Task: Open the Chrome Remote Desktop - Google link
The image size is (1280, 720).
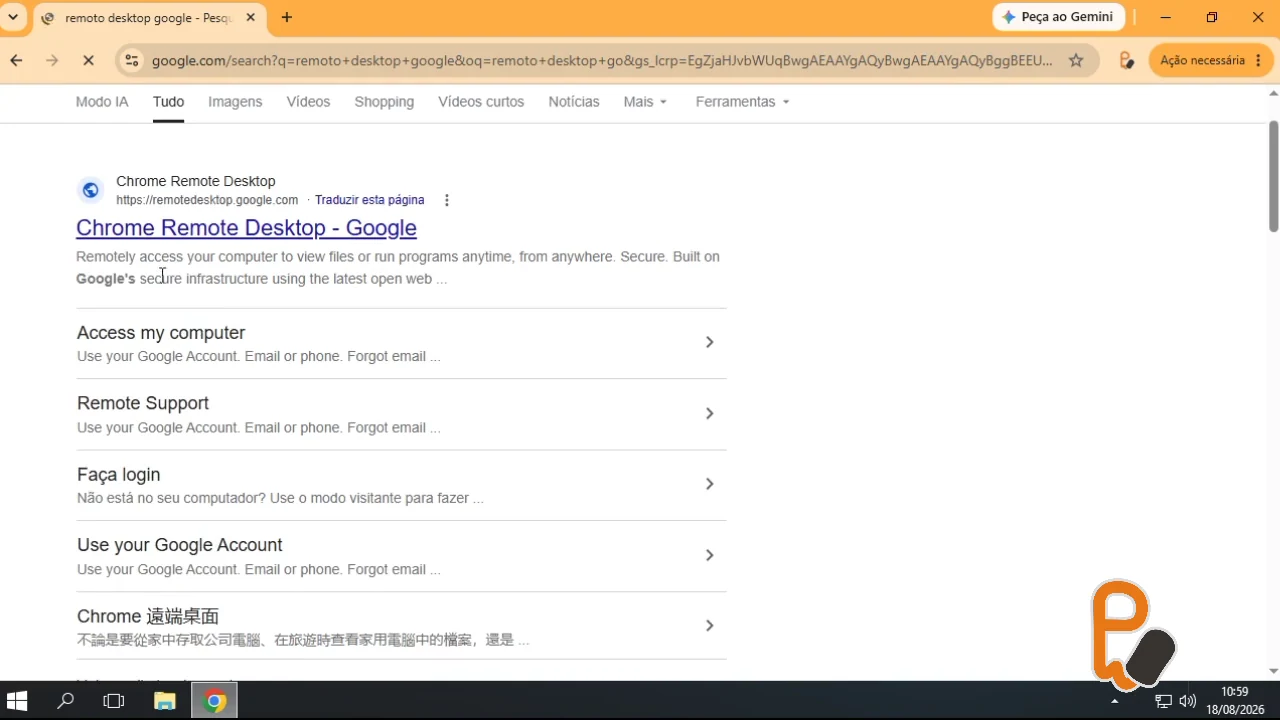Action: pos(246,228)
